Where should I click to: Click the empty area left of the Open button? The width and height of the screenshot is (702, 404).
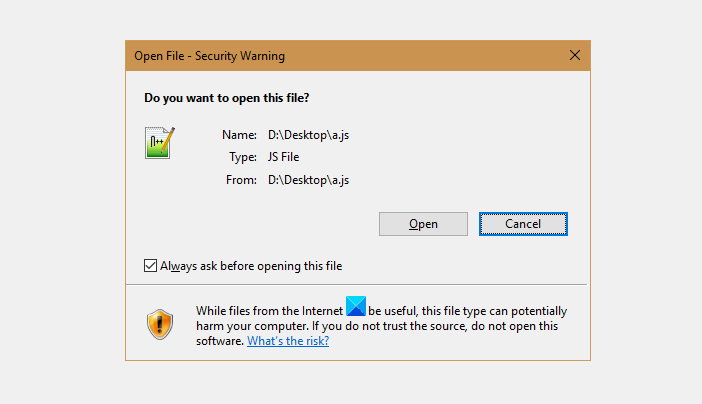click(260, 224)
